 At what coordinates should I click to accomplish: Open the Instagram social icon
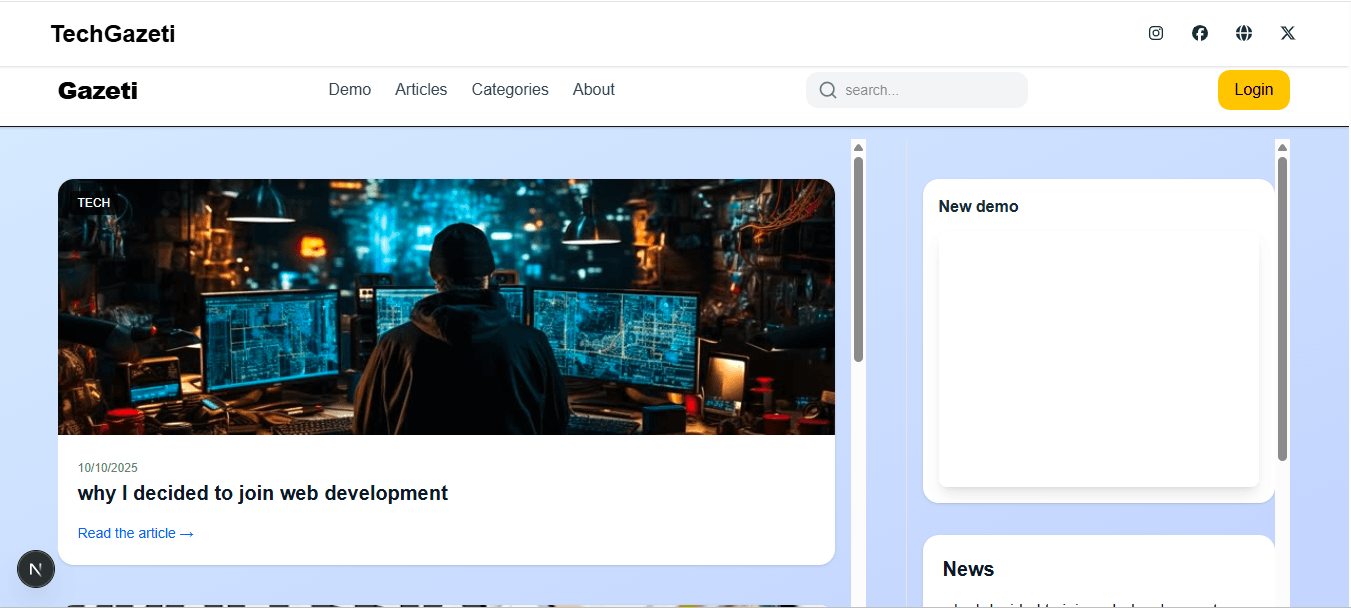coord(1155,33)
